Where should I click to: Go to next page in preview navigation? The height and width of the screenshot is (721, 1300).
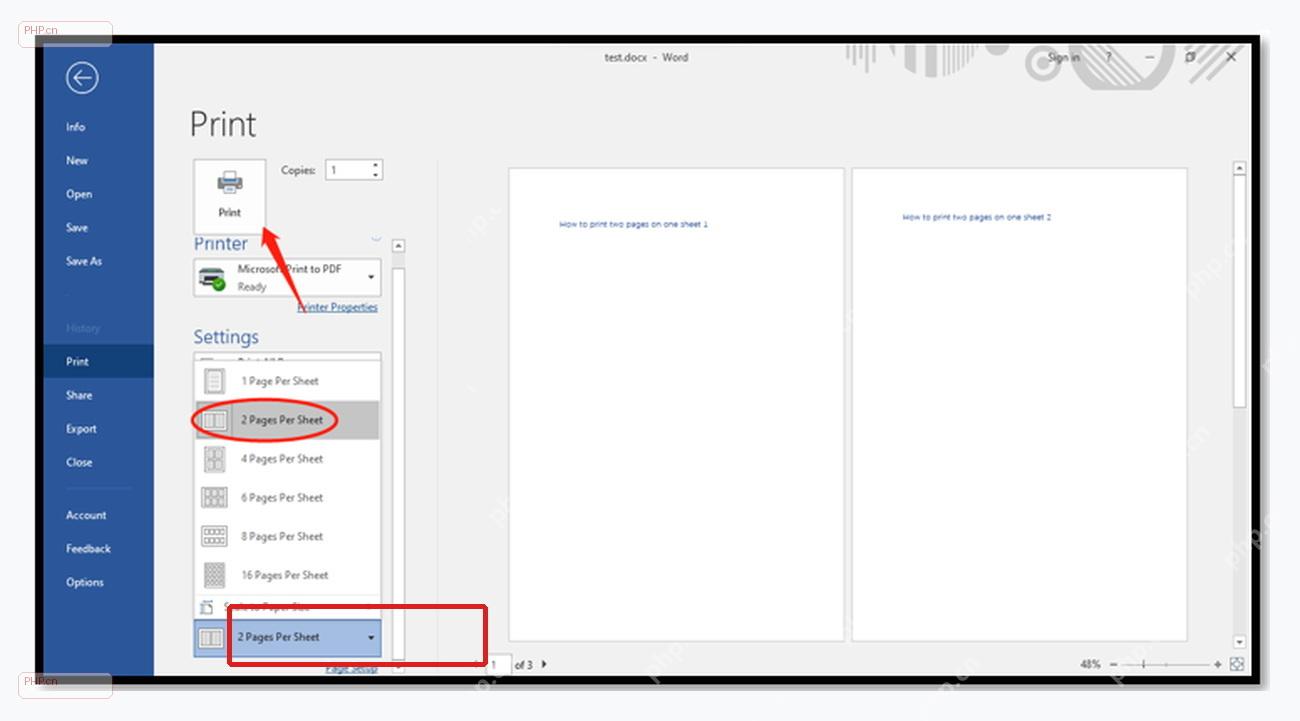tap(543, 664)
